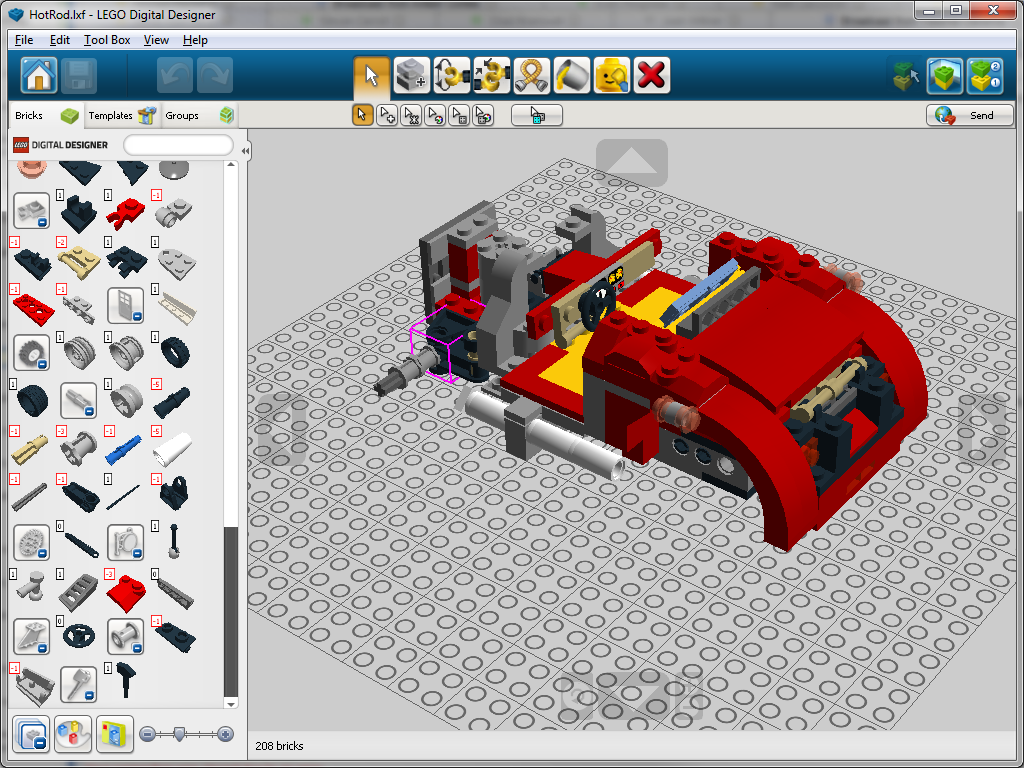Collapse the gear wheel brick category
Screen dimensions: 1024x768
pyautogui.click(x=31, y=353)
